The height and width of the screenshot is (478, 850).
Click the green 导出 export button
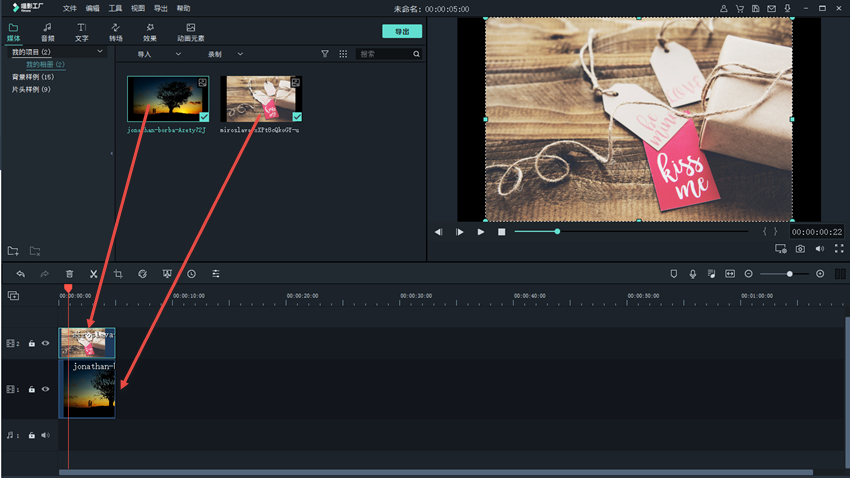[401, 31]
